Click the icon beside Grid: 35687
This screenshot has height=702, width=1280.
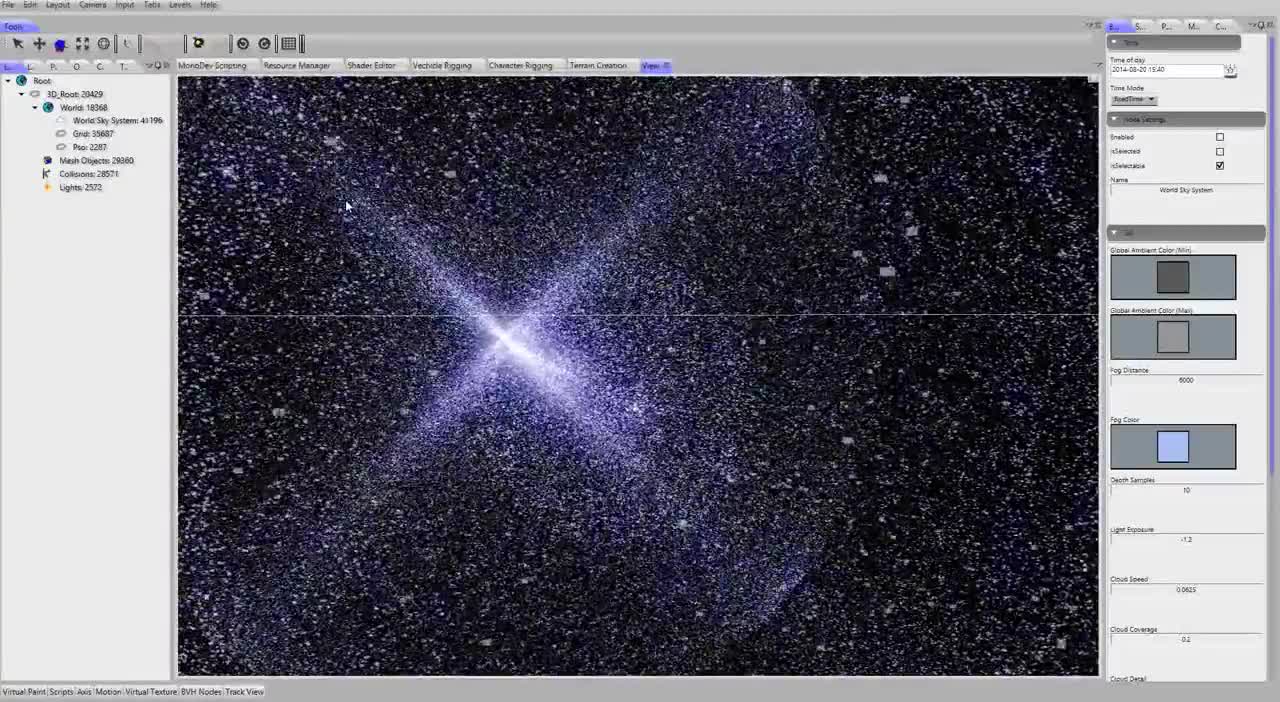(x=61, y=133)
